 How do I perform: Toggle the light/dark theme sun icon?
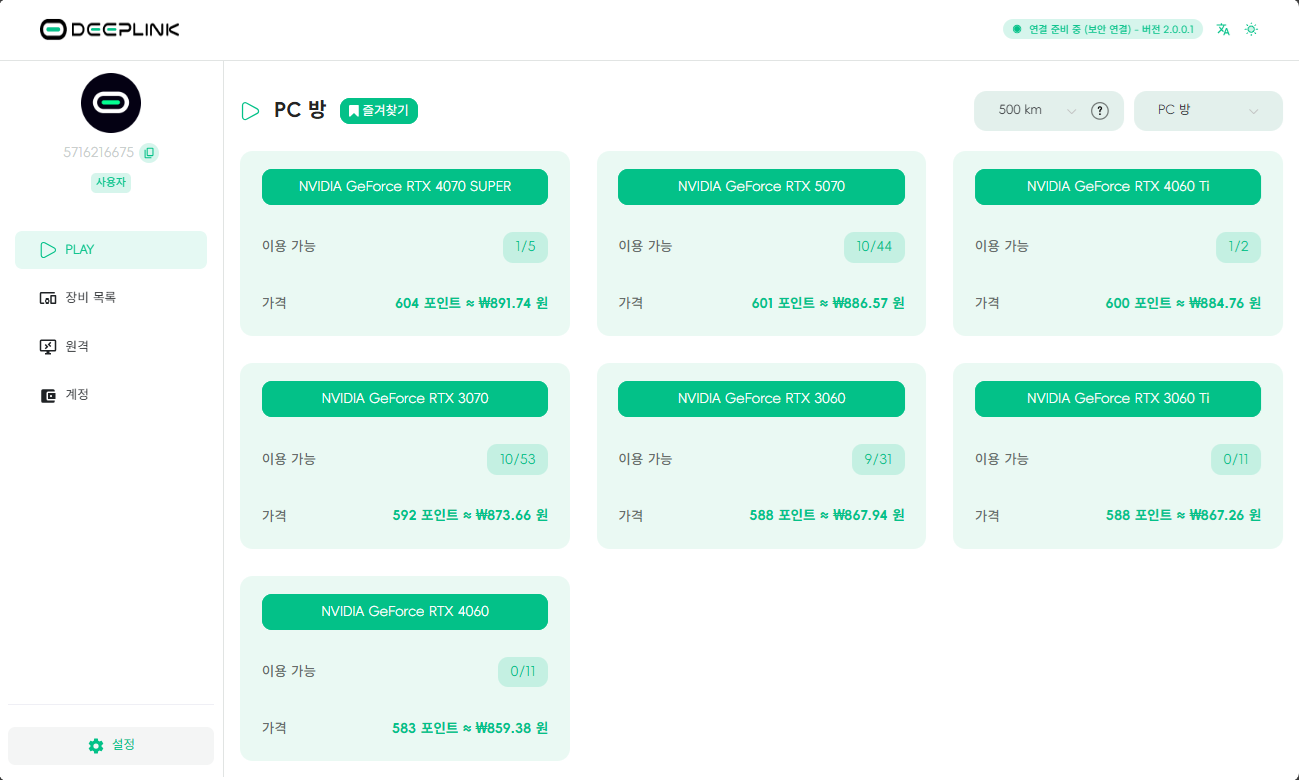click(x=1251, y=29)
